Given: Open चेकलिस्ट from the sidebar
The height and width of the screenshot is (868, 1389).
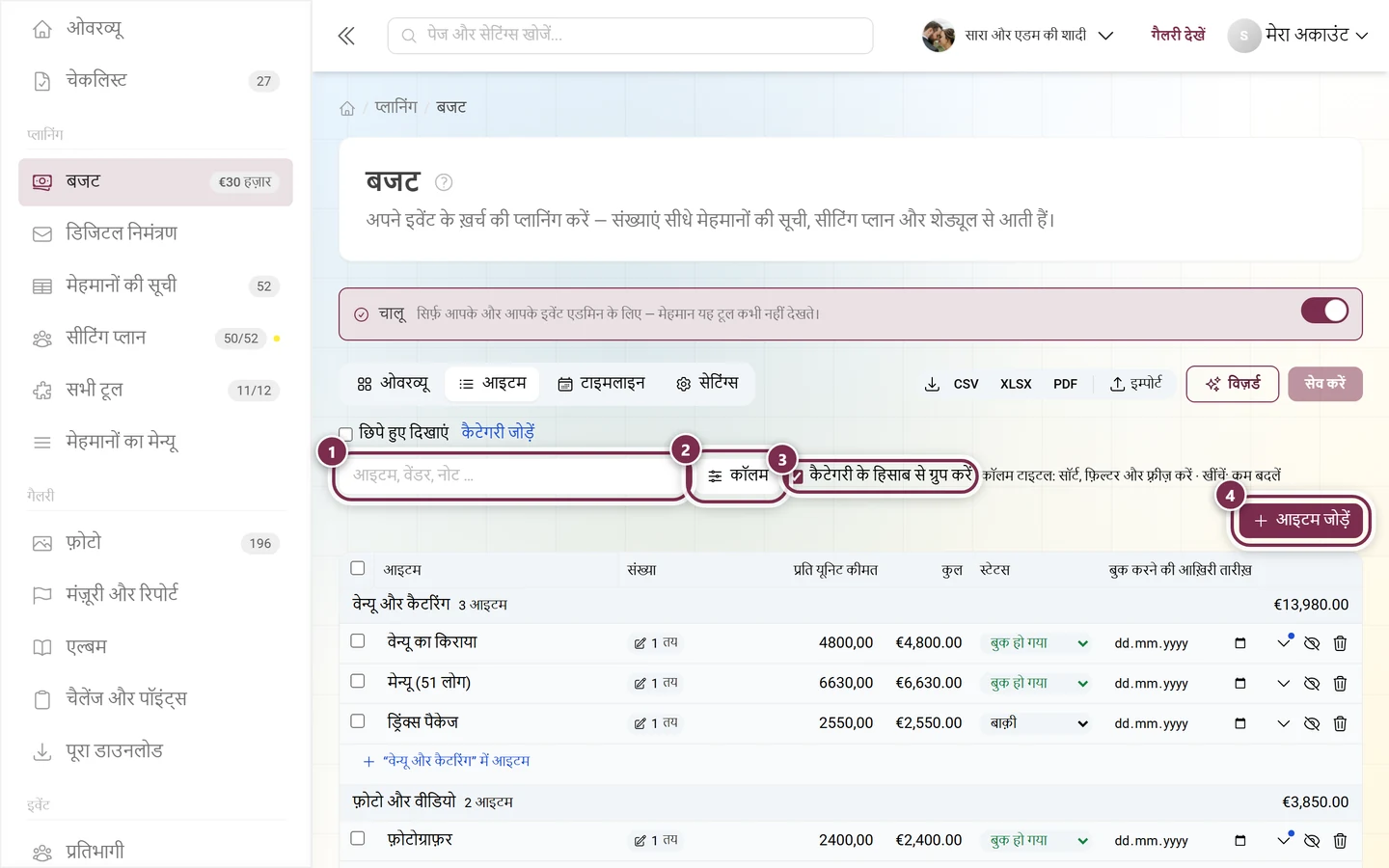Looking at the screenshot, I should tap(155, 81).
